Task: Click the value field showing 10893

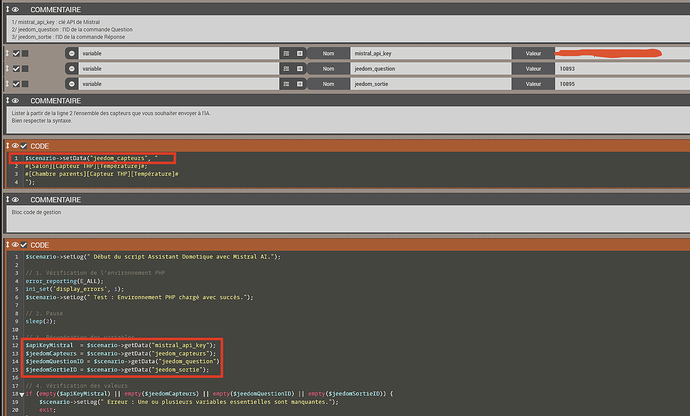Action: [x=622, y=69]
